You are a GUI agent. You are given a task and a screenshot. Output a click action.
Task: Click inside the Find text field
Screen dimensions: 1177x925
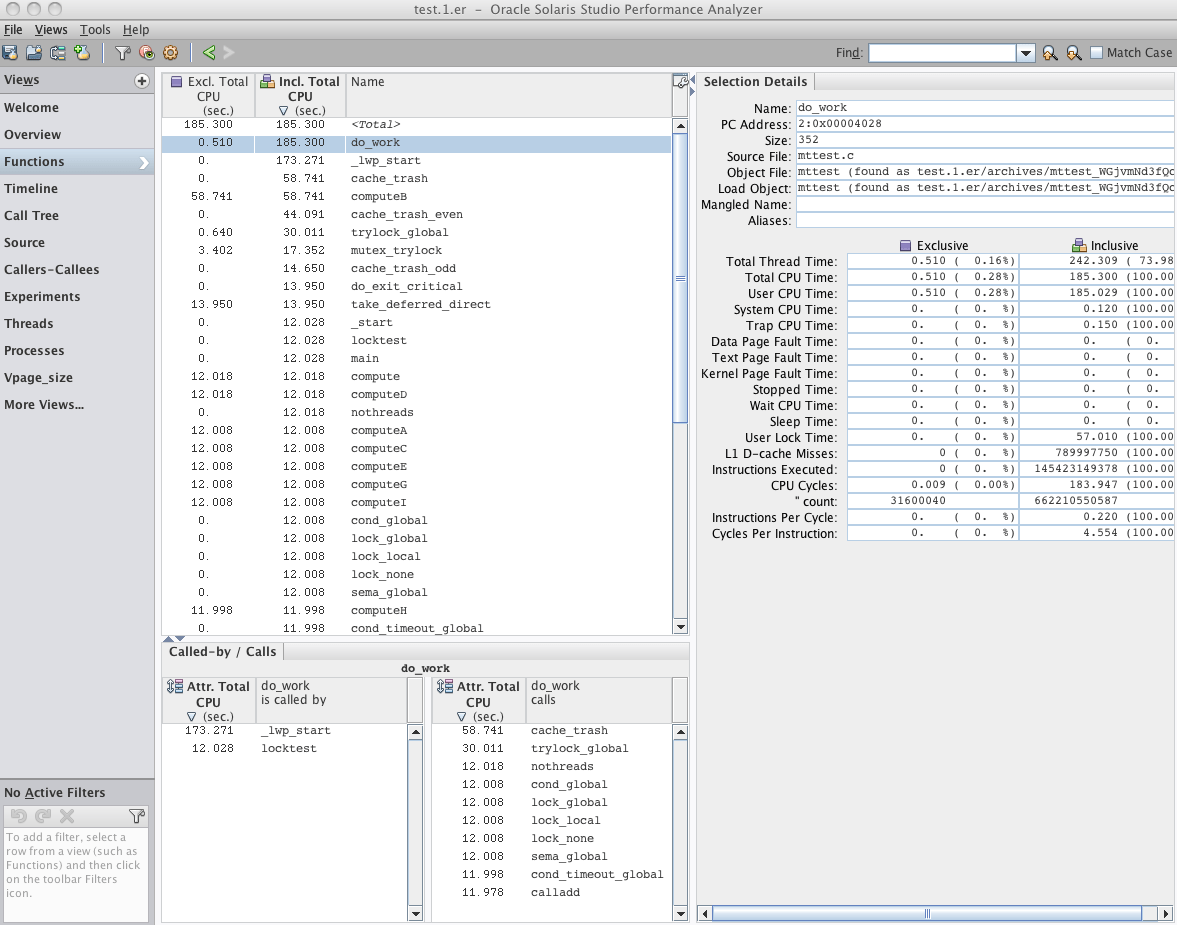coord(942,53)
